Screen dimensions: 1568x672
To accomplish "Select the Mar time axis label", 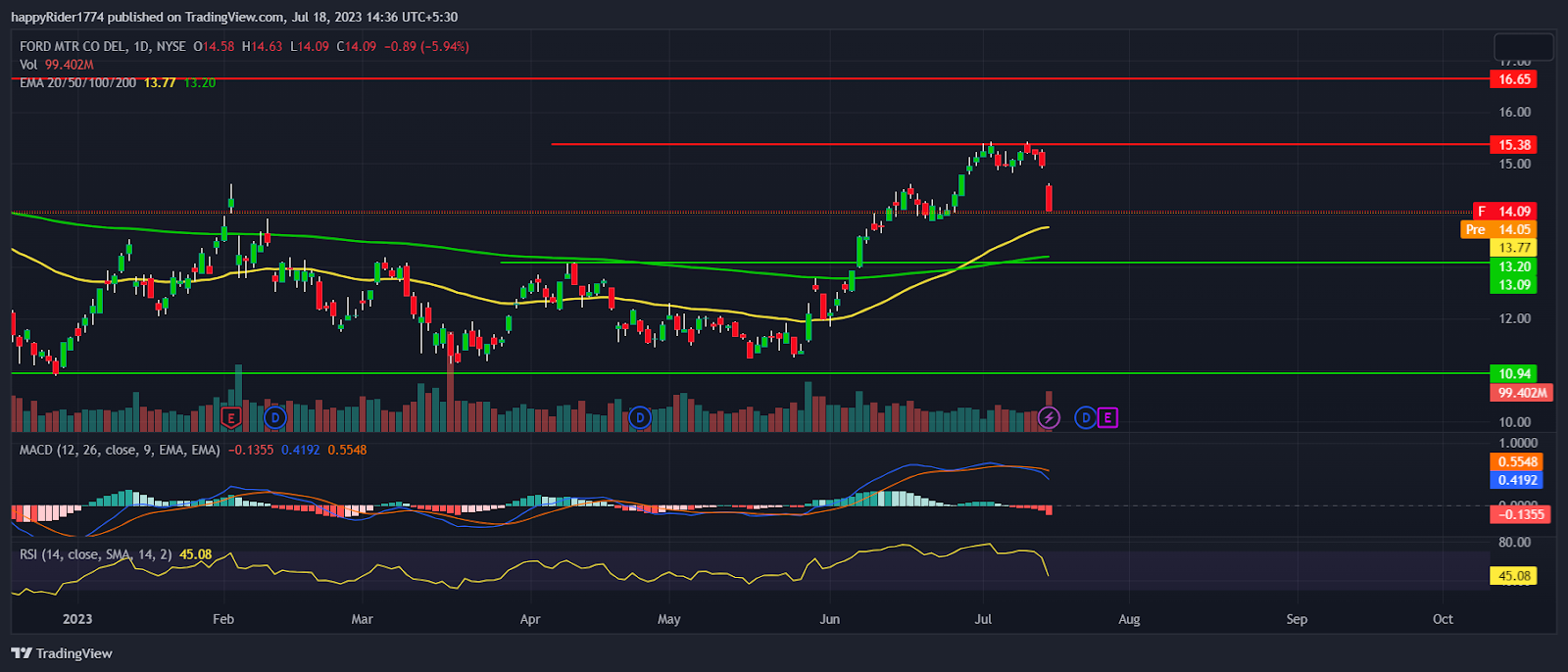I will pyautogui.click(x=362, y=619).
